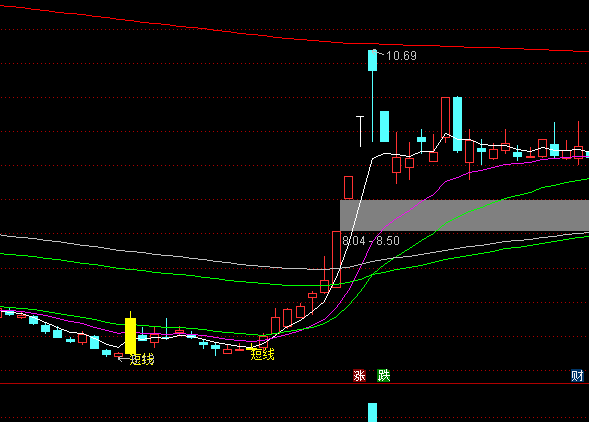589x422 pixels.
Task: Click the 10.69 high price label
Action: (x=401, y=56)
